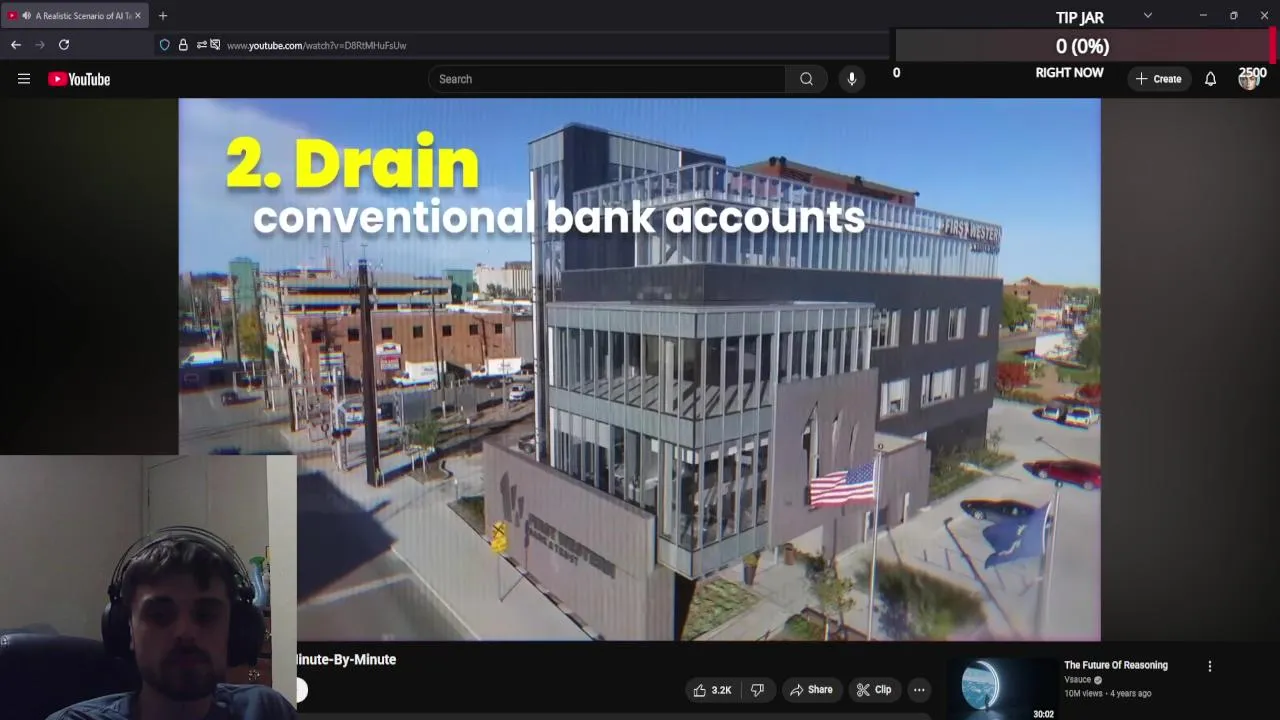Dislike the video with thumbs down

pyautogui.click(x=758, y=690)
